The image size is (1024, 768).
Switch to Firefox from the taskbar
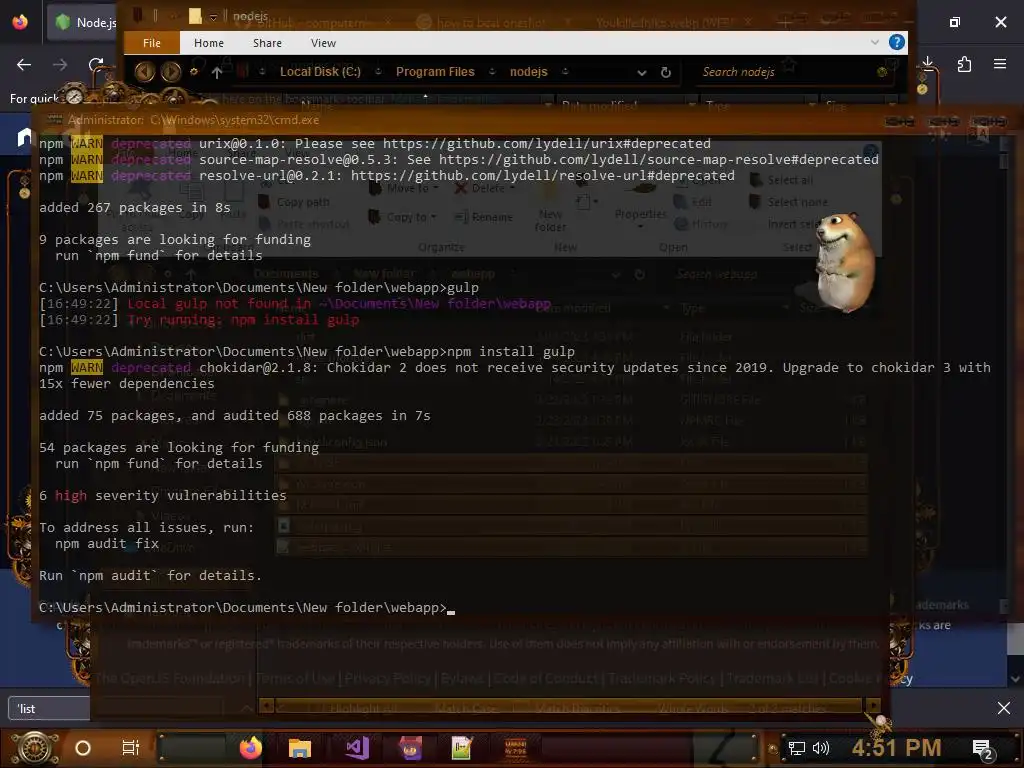coord(250,748)
